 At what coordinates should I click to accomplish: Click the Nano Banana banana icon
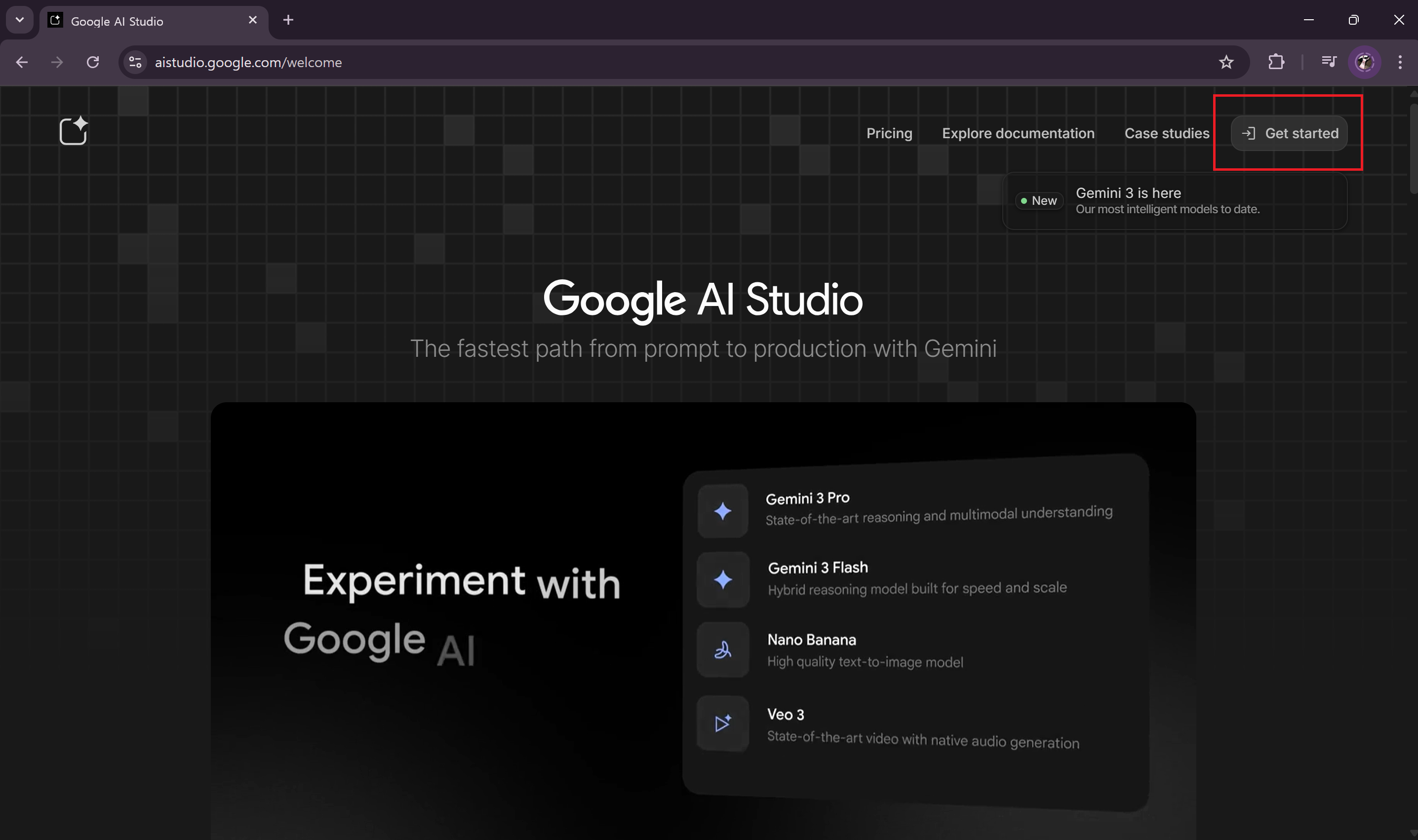723,650
